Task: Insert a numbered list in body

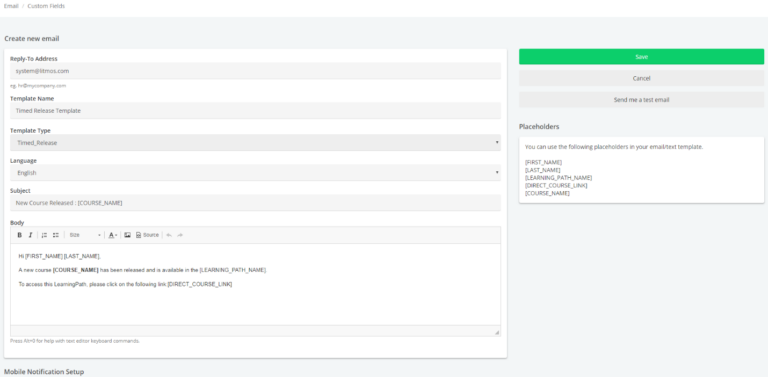Action: click(44, 235)
